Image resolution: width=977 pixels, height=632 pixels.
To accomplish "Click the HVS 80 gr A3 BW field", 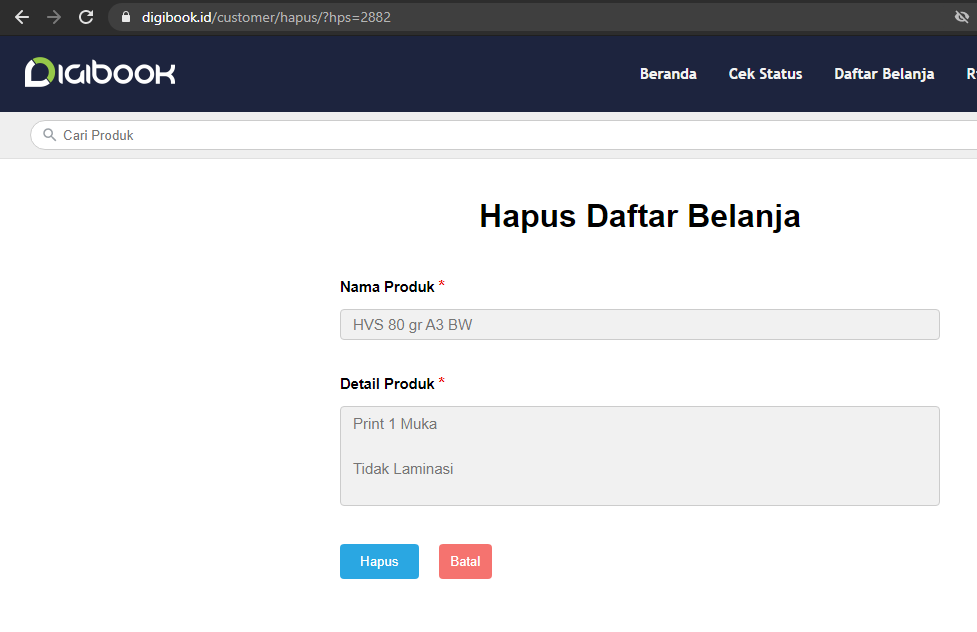I will click(x=639, y=325).
